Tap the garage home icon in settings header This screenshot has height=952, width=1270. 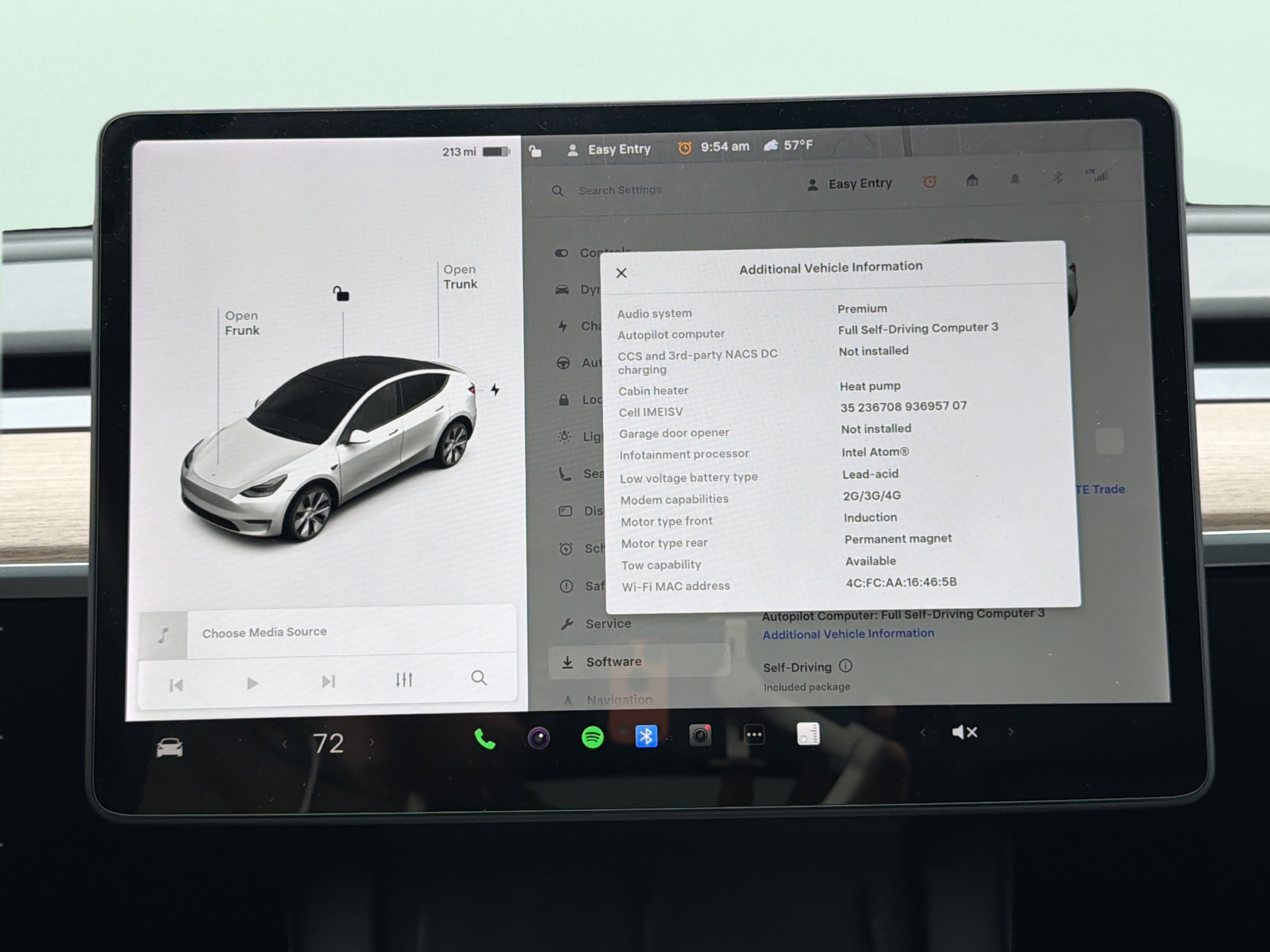tap(972, 181)
